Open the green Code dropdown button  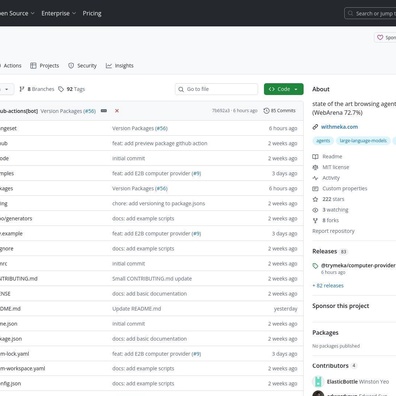(284, 89)
